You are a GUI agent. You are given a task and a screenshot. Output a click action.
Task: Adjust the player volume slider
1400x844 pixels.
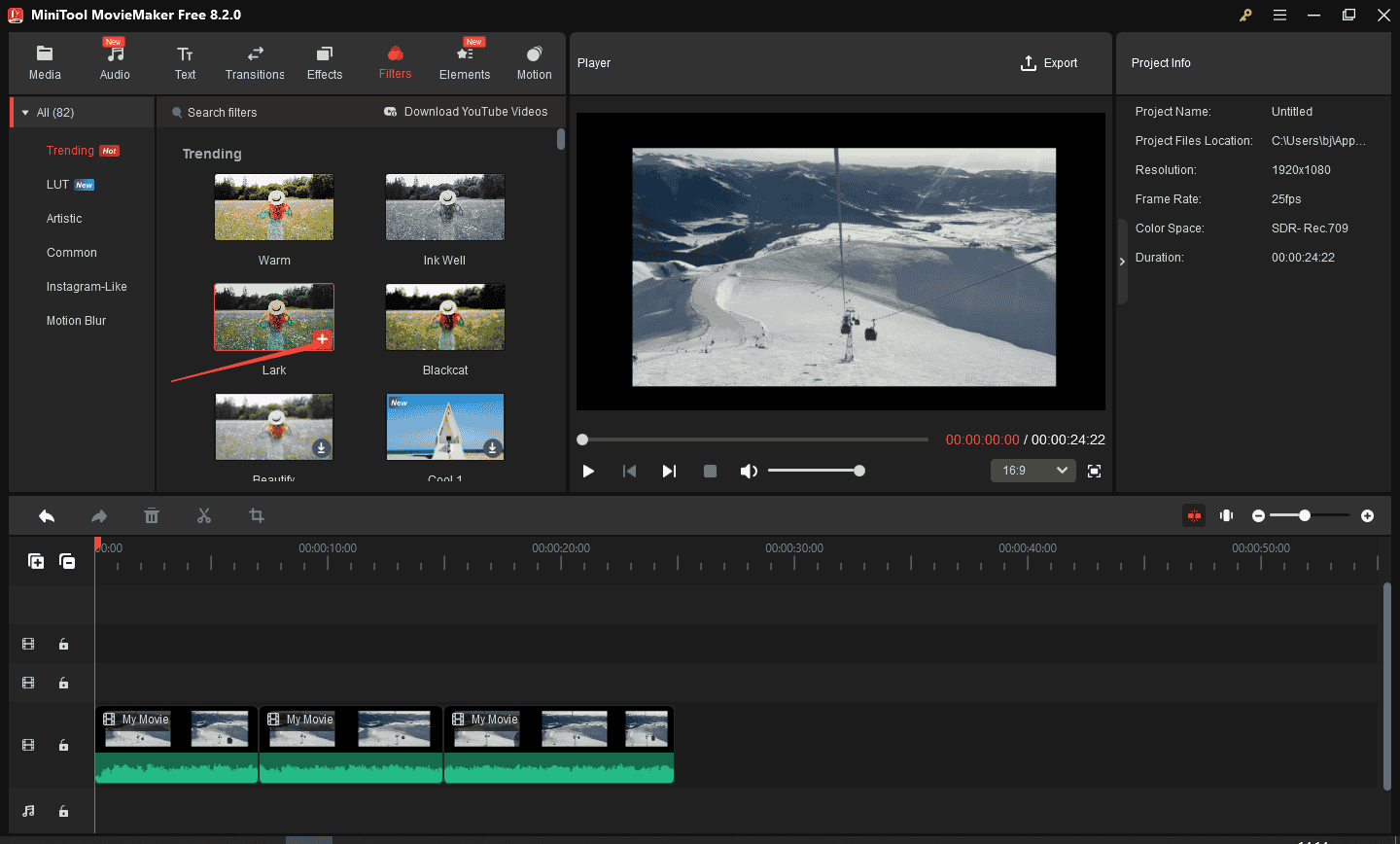(817, 471)
